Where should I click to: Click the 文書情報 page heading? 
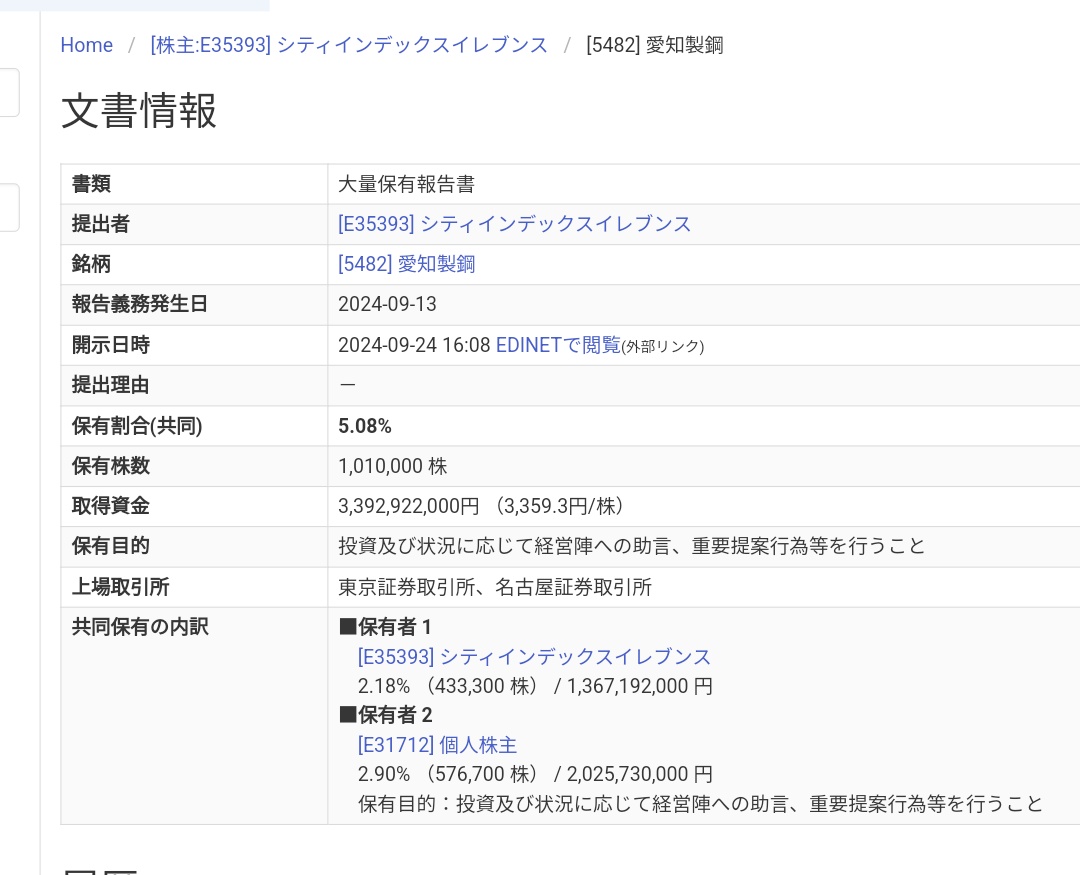tap(139, 110)
